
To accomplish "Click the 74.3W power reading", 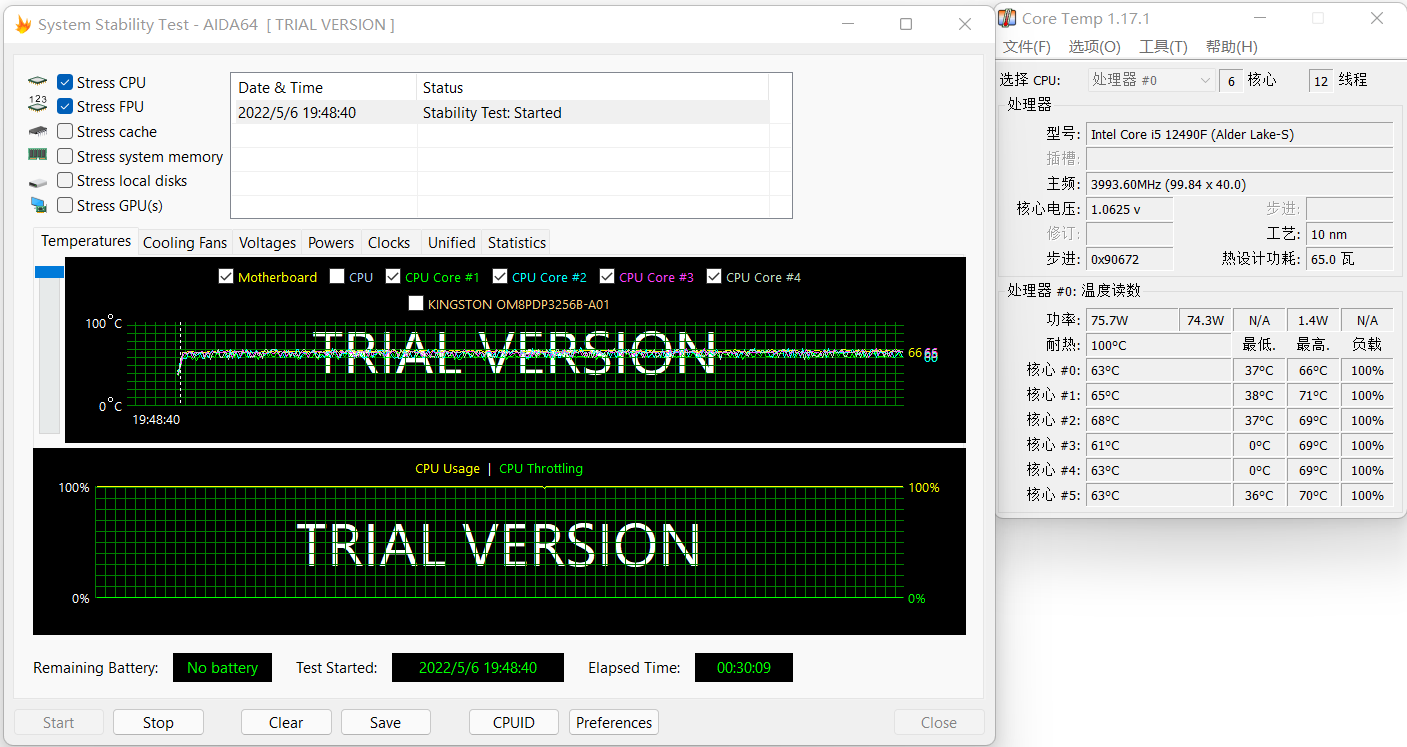I will pyautogui.click(x=1205, y=320).
